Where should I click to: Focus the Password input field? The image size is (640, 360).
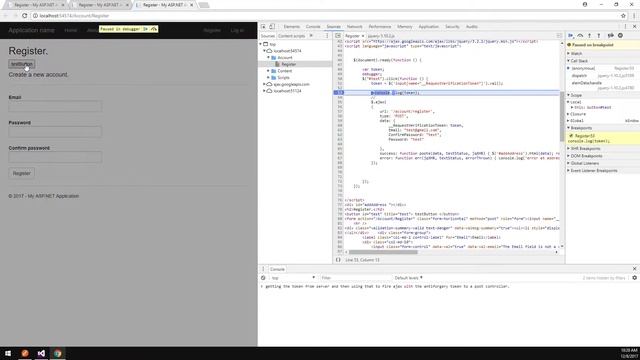pos(55,131)
